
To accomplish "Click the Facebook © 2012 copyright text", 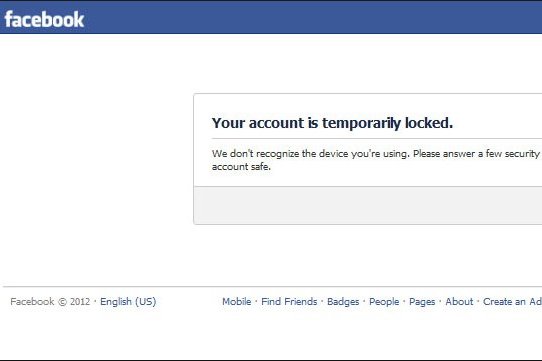I will click(50, 302).
